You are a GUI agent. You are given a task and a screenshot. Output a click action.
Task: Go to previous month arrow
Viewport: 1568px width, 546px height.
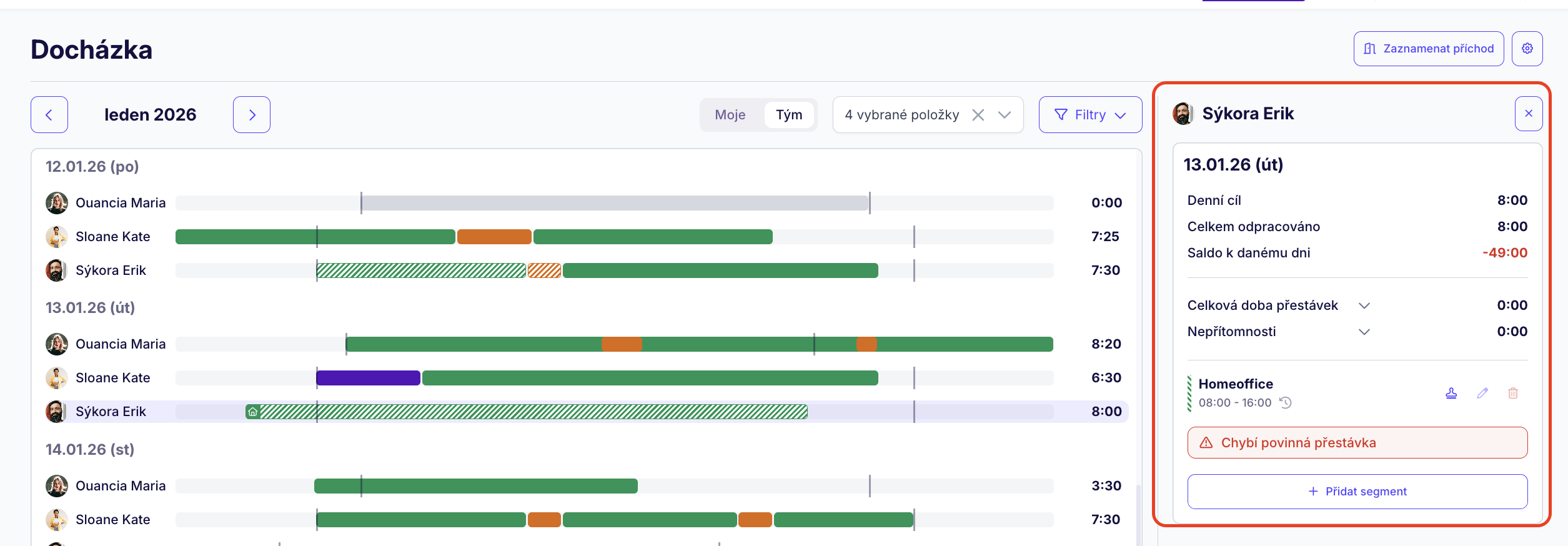(49, 115)
